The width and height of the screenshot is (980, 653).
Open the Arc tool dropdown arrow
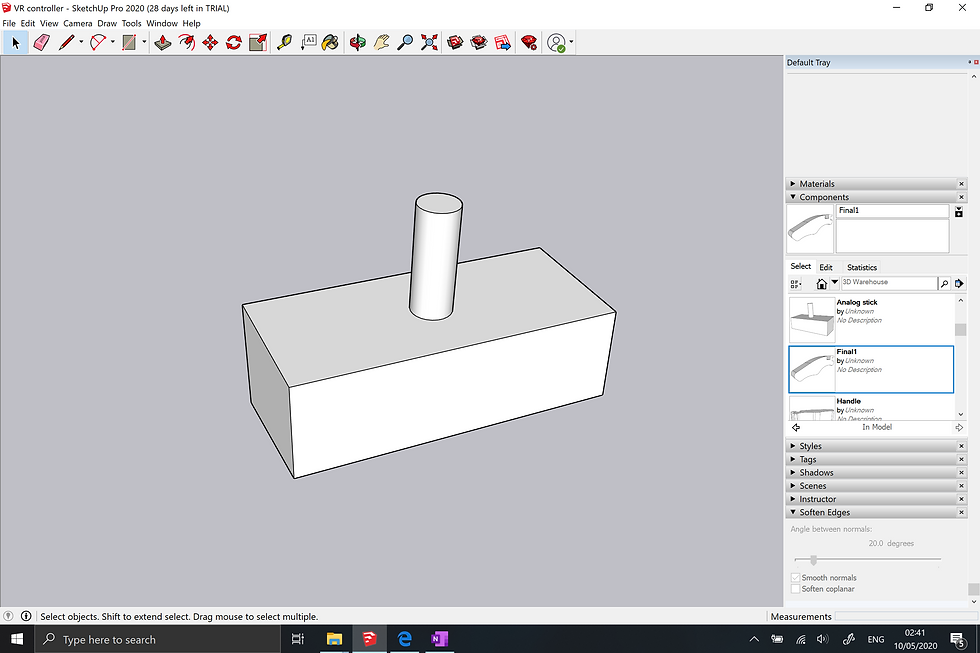[112, 42]
